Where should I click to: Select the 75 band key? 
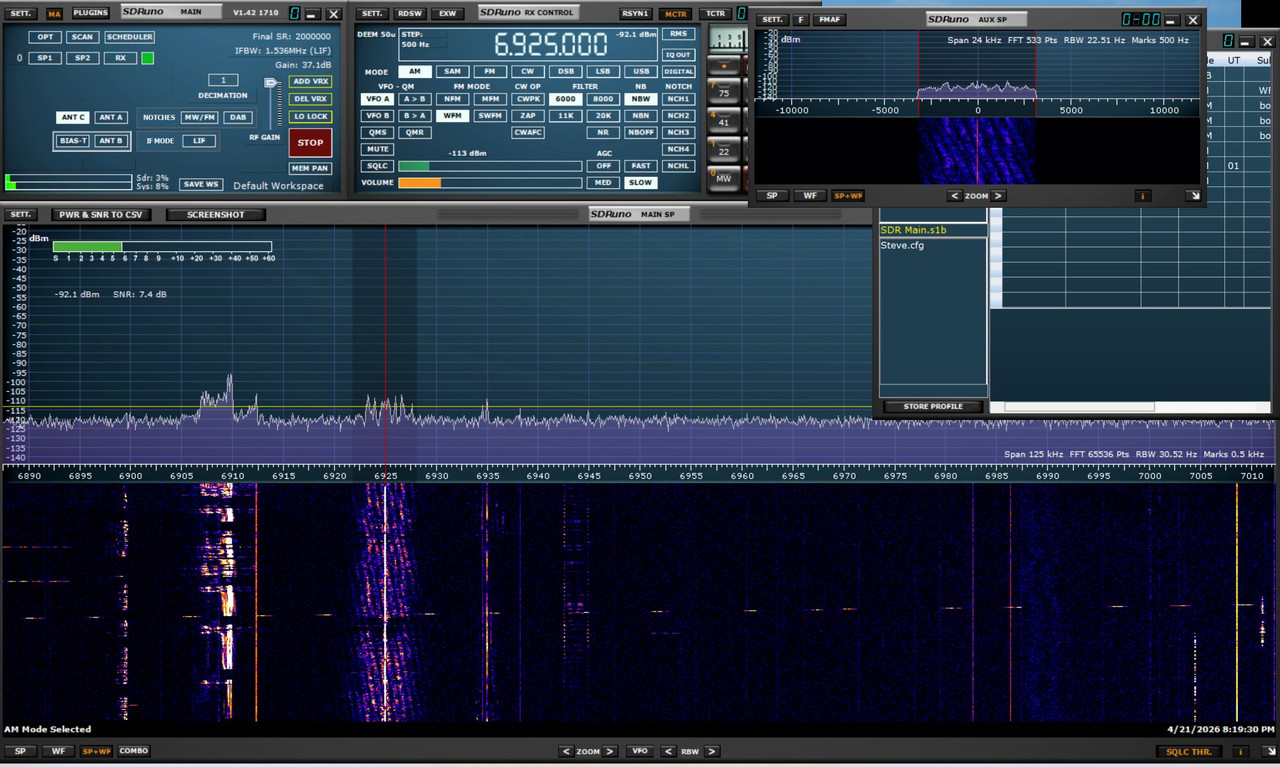(724, 93)
